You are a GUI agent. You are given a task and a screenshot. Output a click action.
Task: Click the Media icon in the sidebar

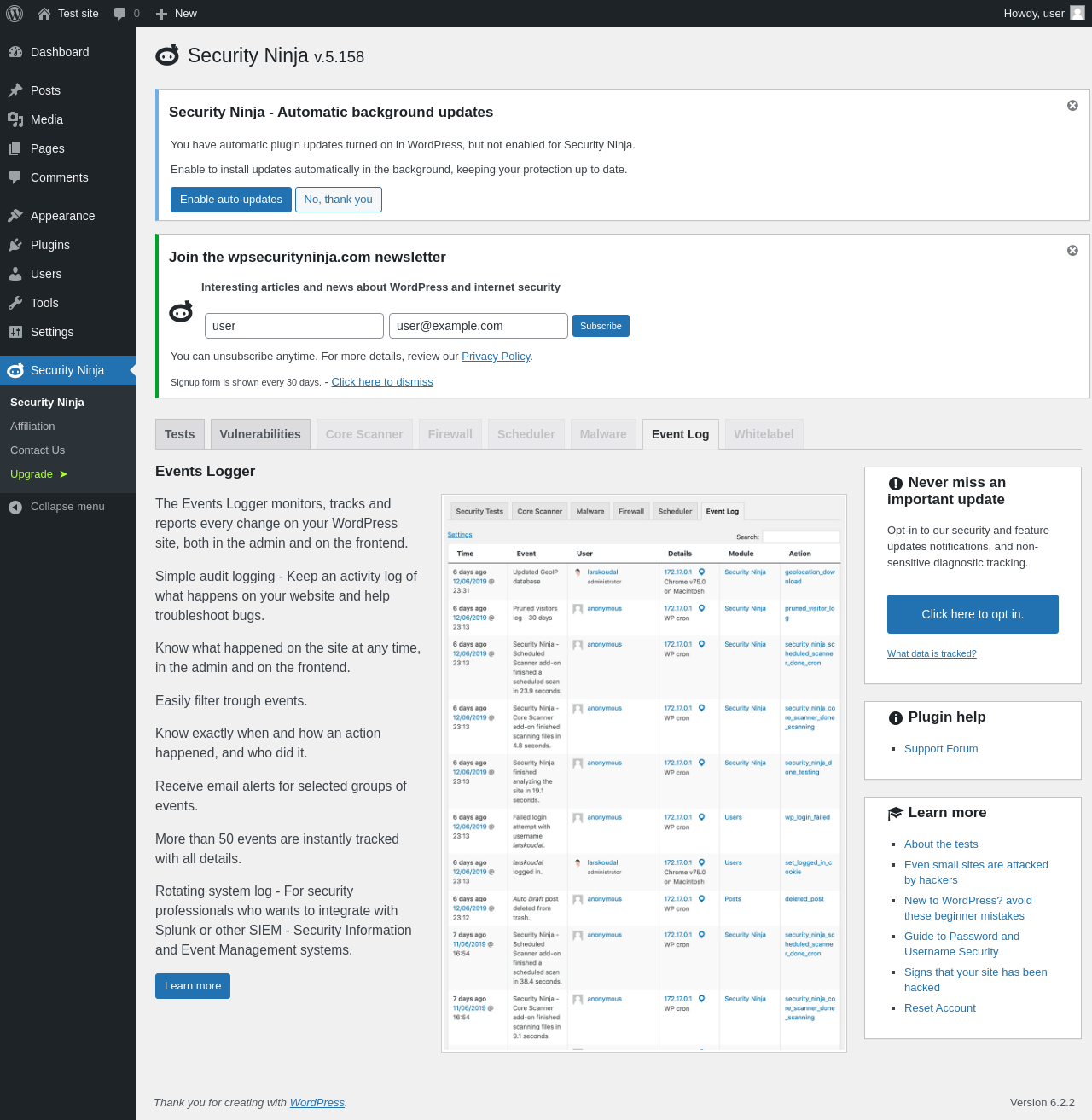(x=15, y=119)
